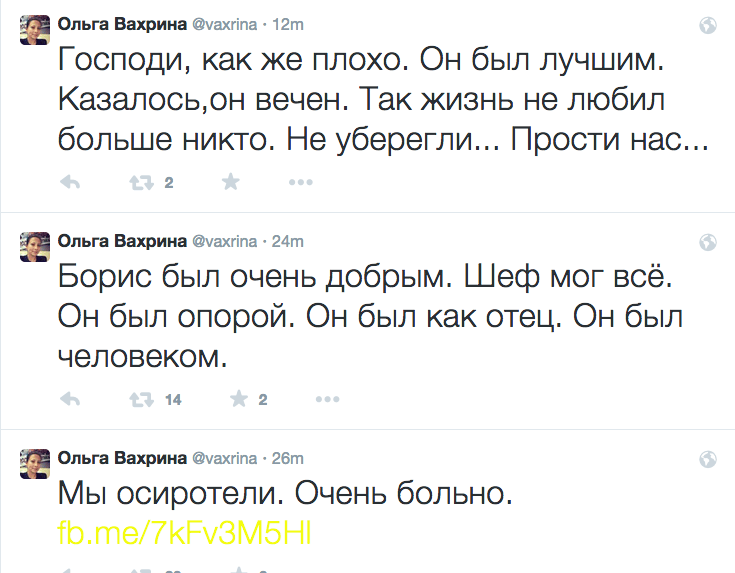Screen dimensions: 735x573
Task: Retweet the "Господи, как же плохо" tweet
Action: (x=141, y=183)
